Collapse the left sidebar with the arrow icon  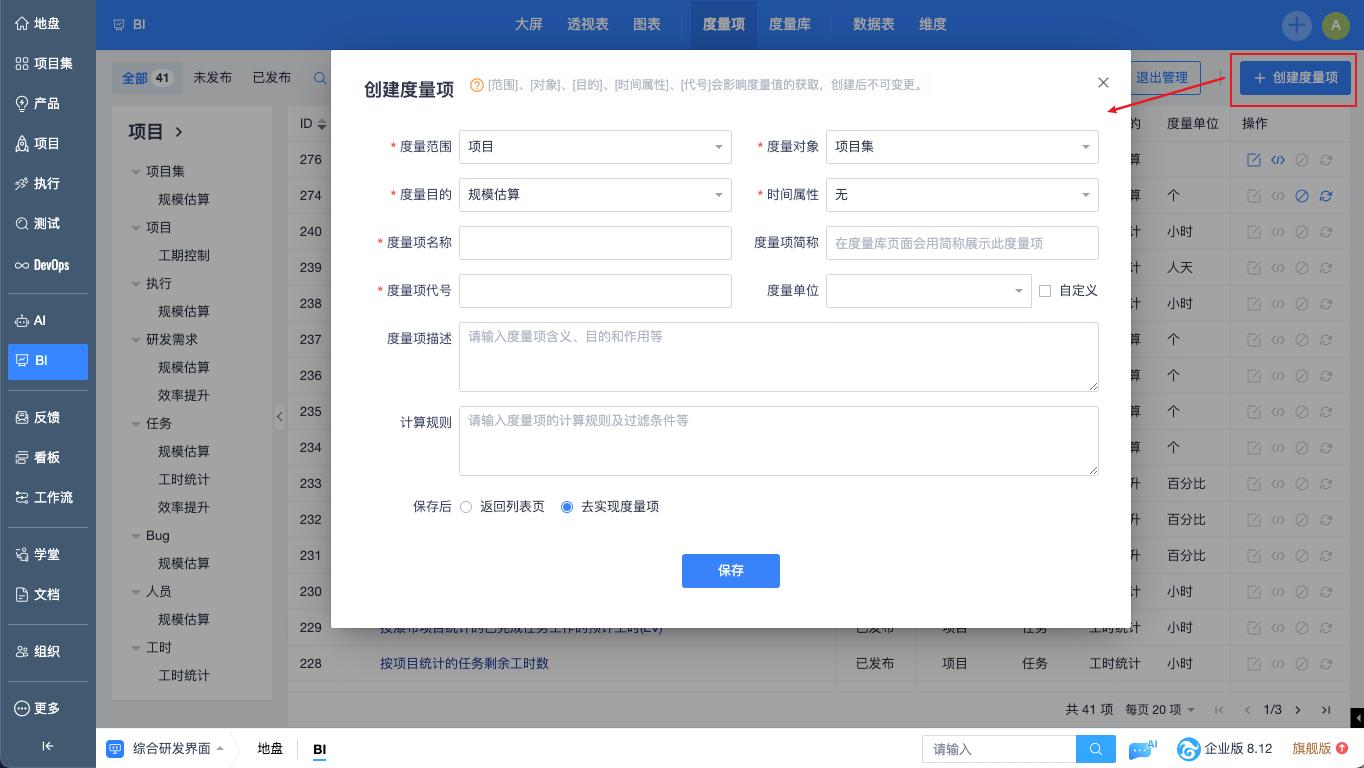pyautogui.click(x=47, y=745)
